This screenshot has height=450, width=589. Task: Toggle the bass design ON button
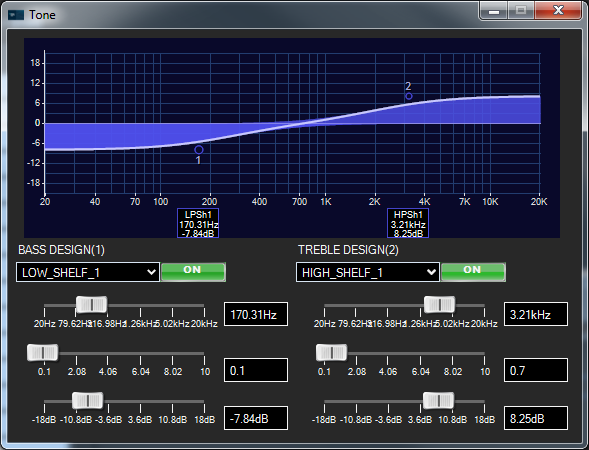[193, 272]
